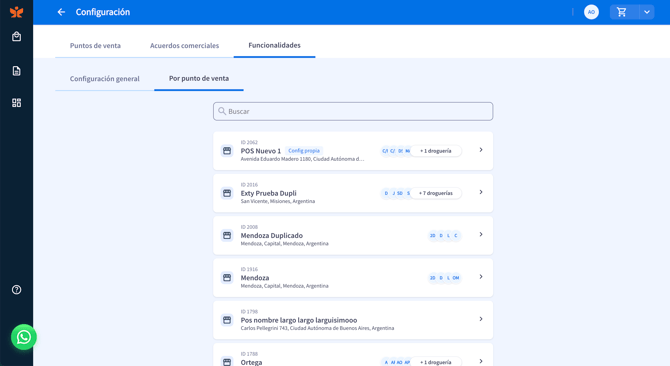Expand Pos nombre largo row chevron
The width and height of the screenshot is (670, 366).
tap(481, 319)
